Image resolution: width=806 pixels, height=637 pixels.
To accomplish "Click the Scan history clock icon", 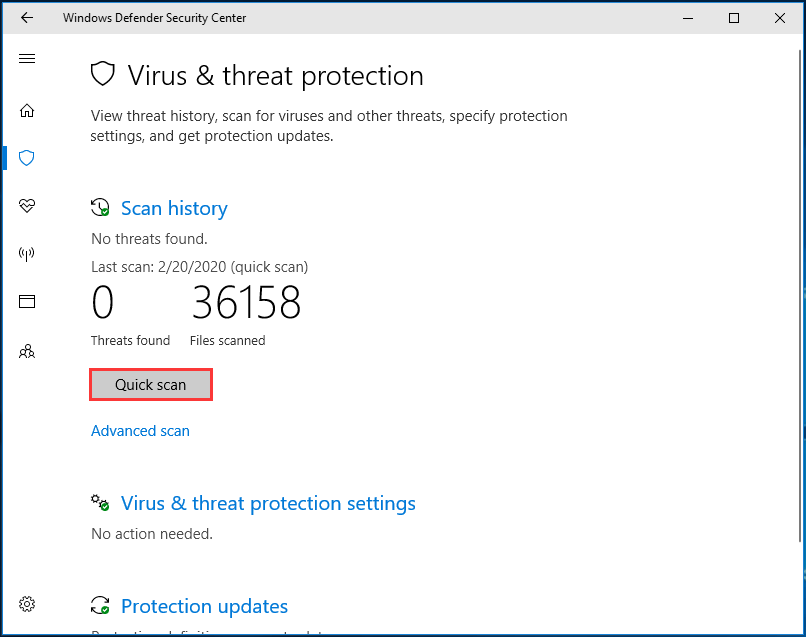I will click(100, 208).
